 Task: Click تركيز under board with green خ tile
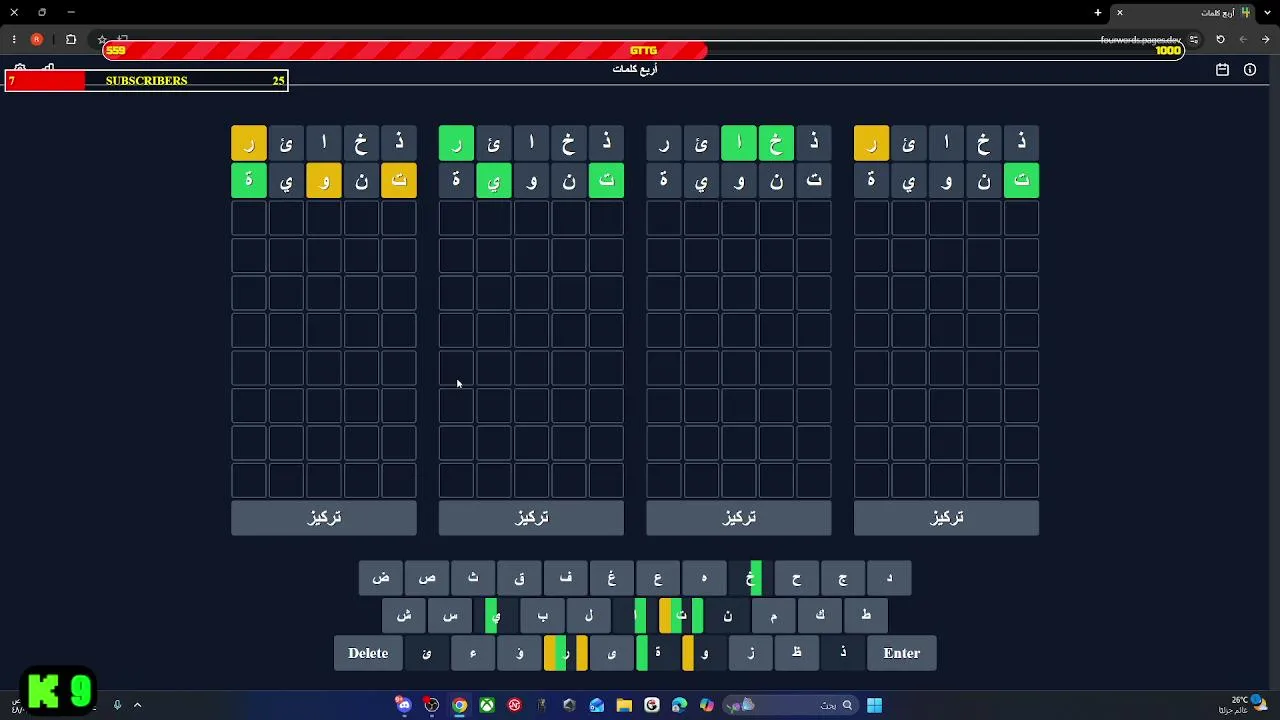coord(739,517)
